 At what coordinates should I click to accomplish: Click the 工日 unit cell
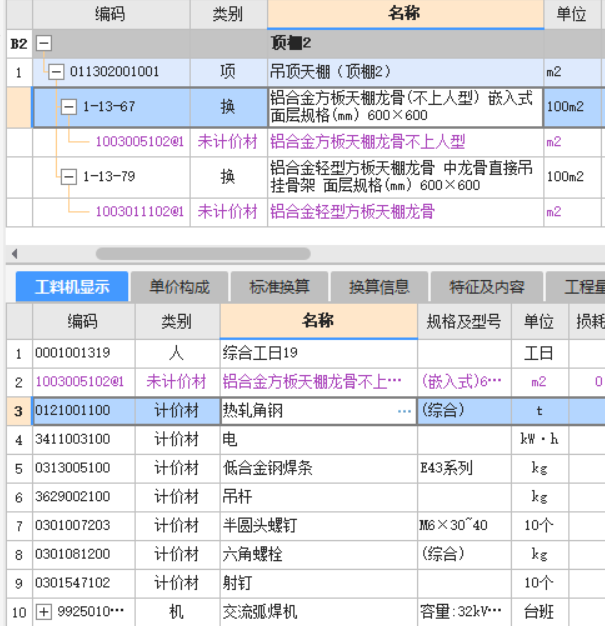pyautogui.click(x=540, y=353)
